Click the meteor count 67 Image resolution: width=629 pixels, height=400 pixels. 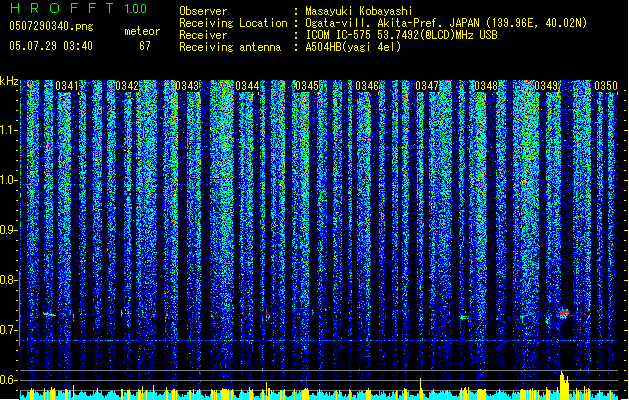pyautogui.click(x=145, y=46)
